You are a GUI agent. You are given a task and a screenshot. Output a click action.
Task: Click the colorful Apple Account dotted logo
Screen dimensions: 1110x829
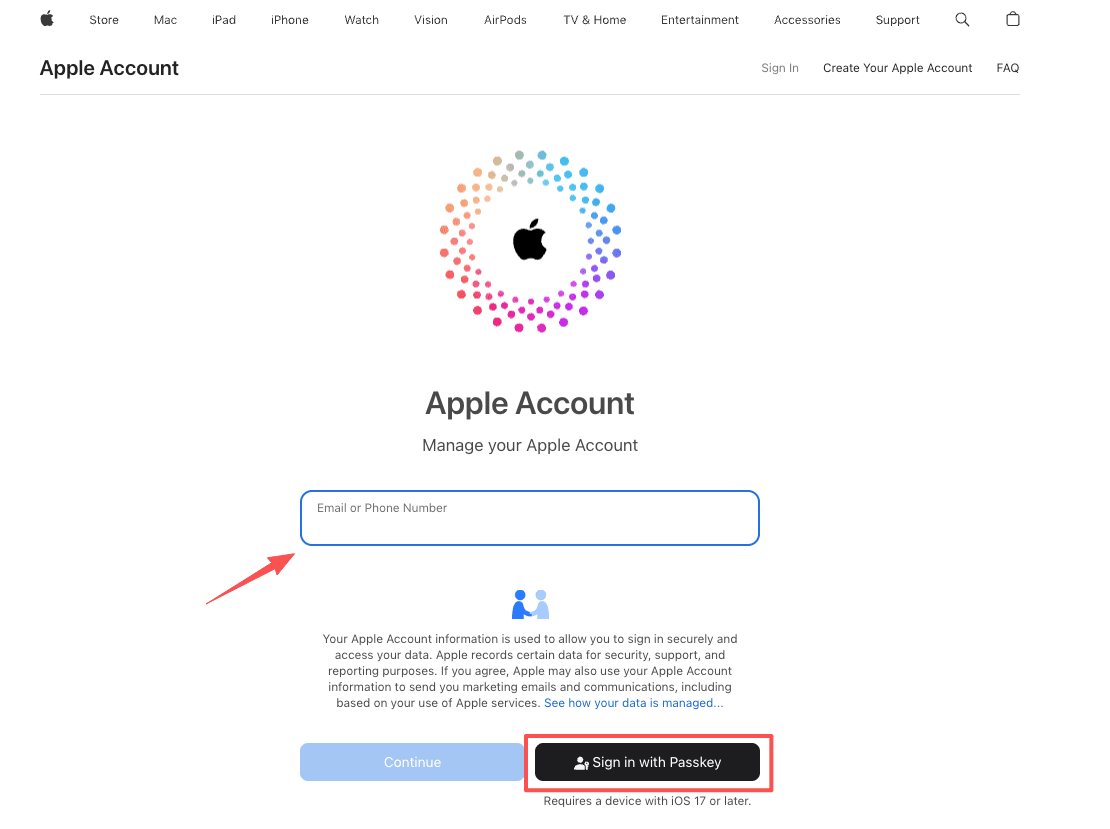[x=530, y=240]
